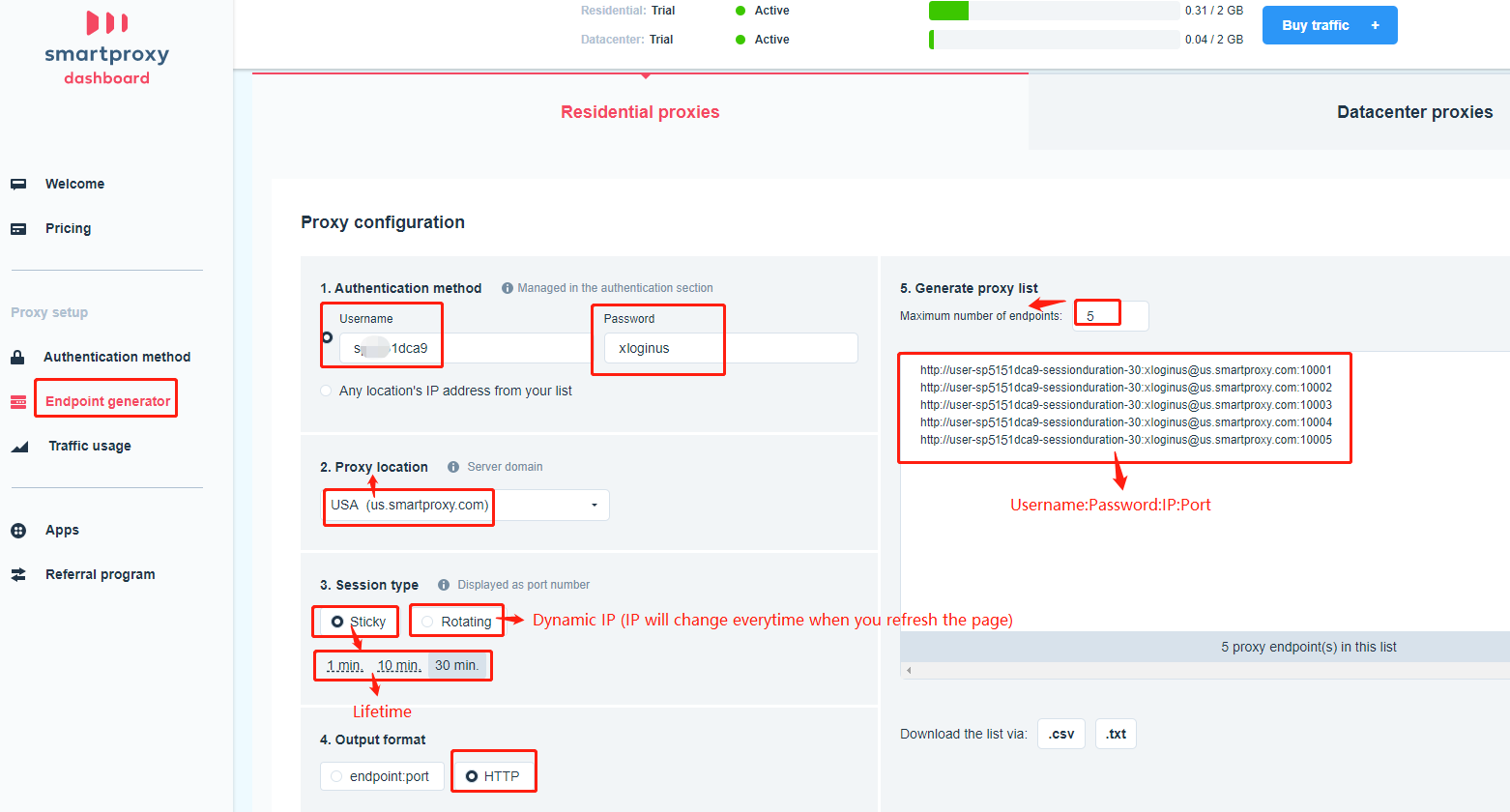Viewport: 1510px width, 812px height.
Task: Open the Proxy location USA dropdown
Action: pyautogui.click(x=467, y=506)
